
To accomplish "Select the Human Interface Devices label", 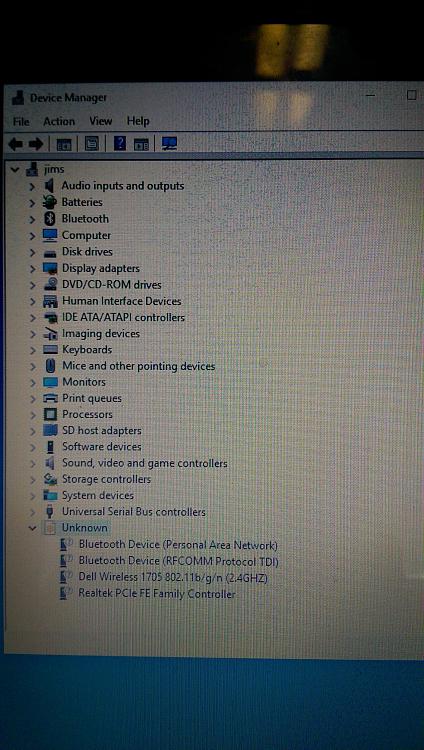I will (x=122, y=301).
